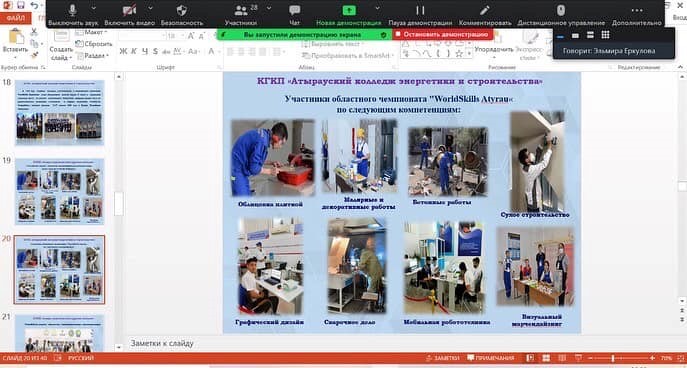Open the three-dot More menu
The image size is (687, 368).
637,10
